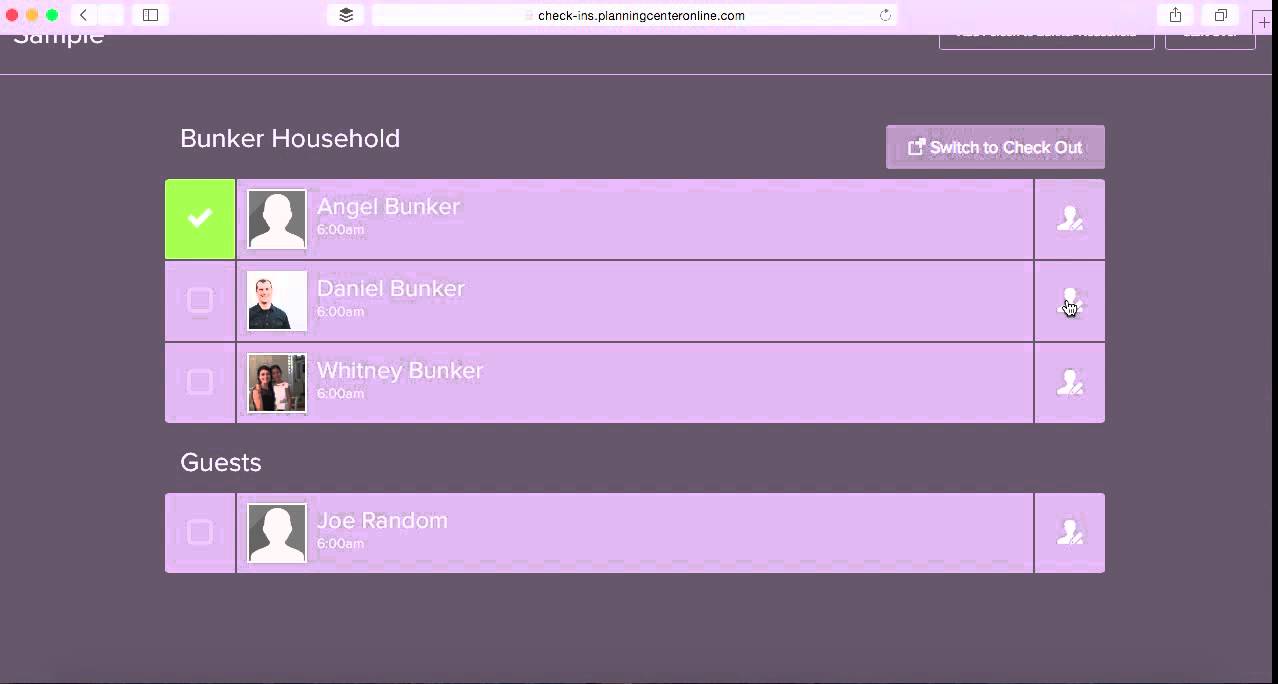Select the name 'Daniel Bunker'
1278x684 pixels.
click(391, 288)
